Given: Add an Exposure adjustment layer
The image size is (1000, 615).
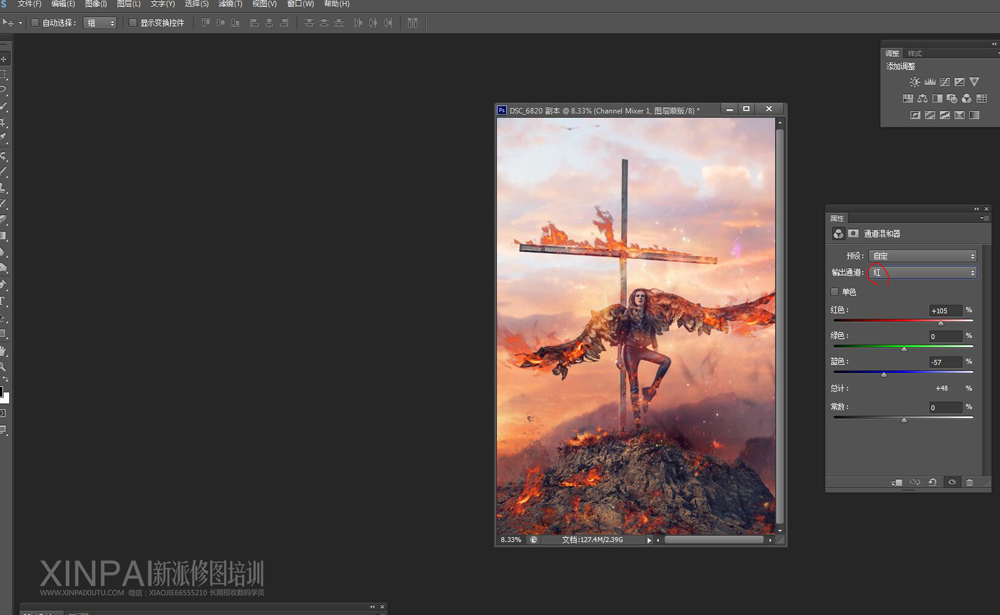Looking at the screenshot, I should click(x=959, y=82).
